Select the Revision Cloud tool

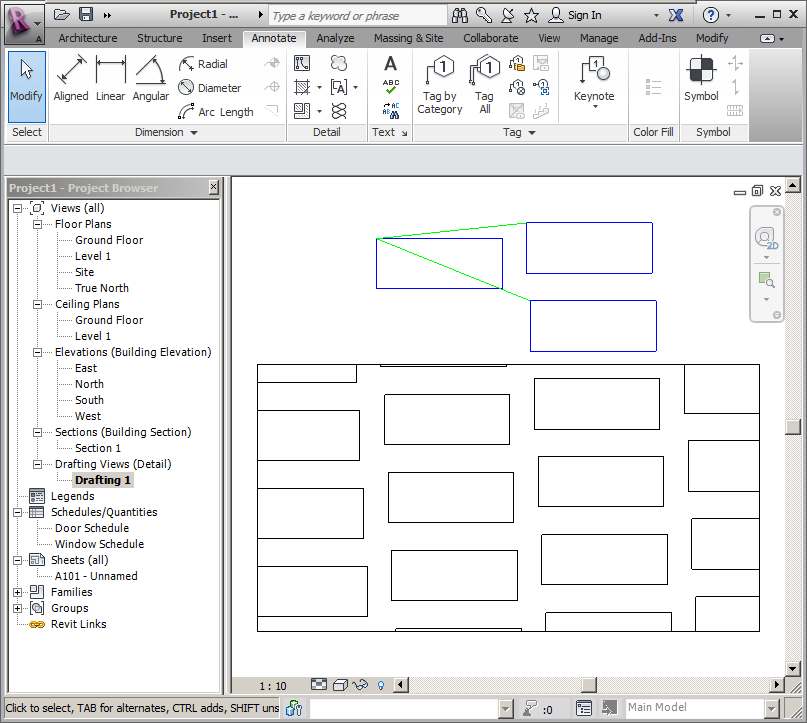[339, 63]
